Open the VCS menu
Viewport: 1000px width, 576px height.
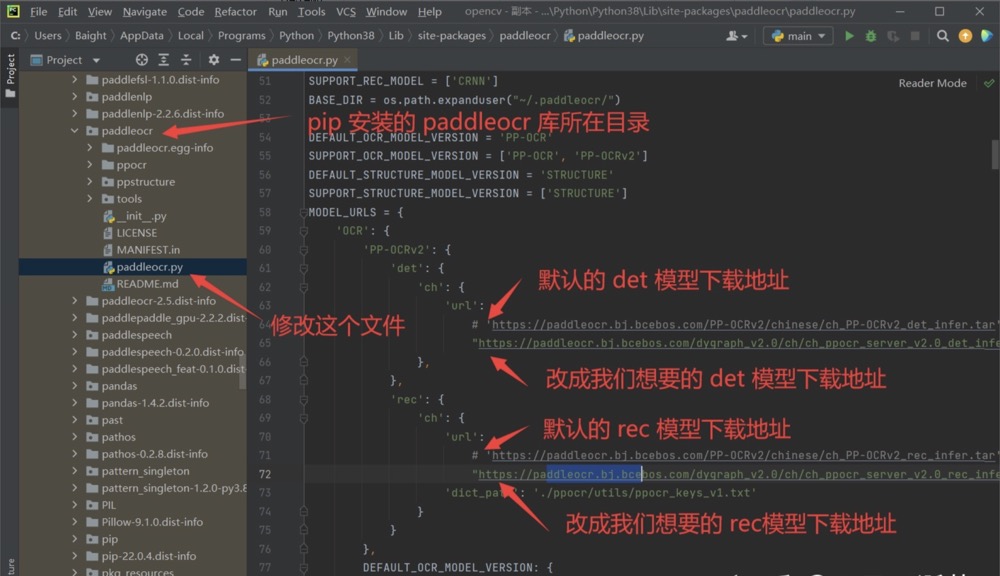pyautogui.click(x=346, y=11)
